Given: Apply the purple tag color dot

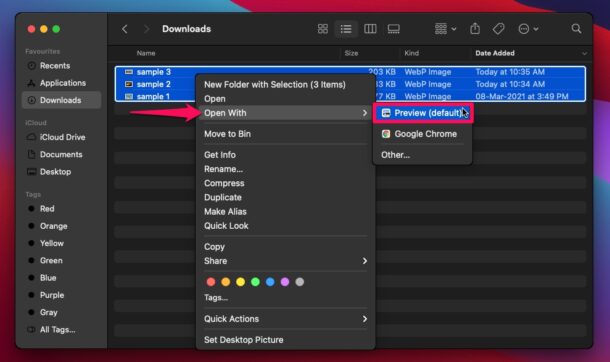Looking at the screenshot, I should pyautogui.click(x=285, y=282).
